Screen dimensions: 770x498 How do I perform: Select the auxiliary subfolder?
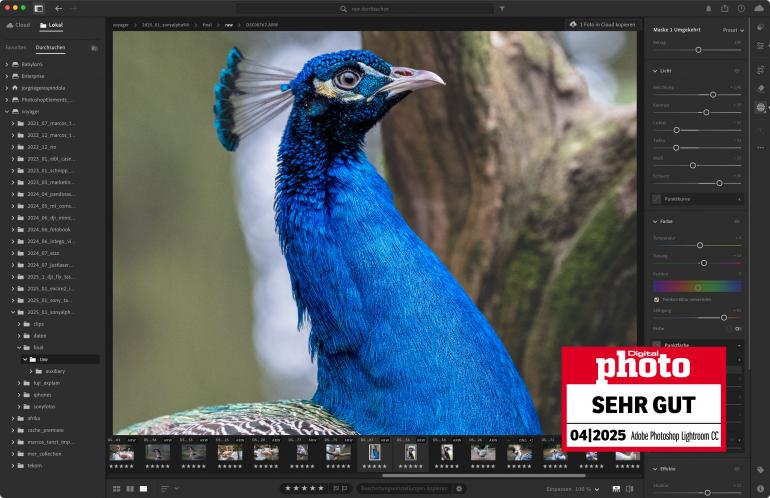(x=55, y=371)
